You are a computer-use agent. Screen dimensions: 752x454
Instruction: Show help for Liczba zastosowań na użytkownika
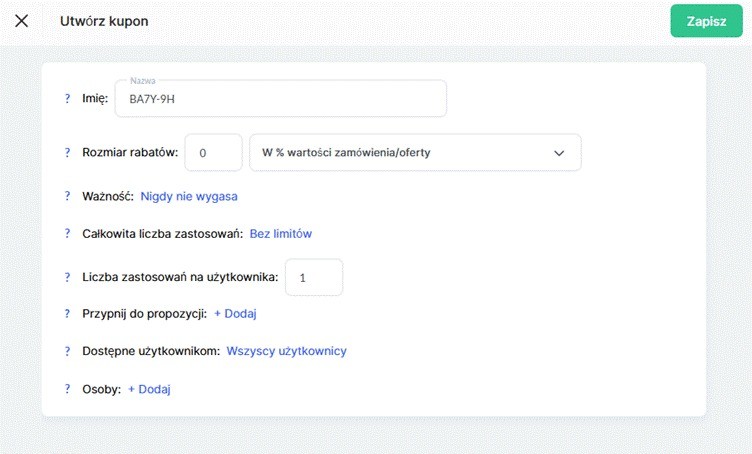pyautogui.click(x=67, y=277)
